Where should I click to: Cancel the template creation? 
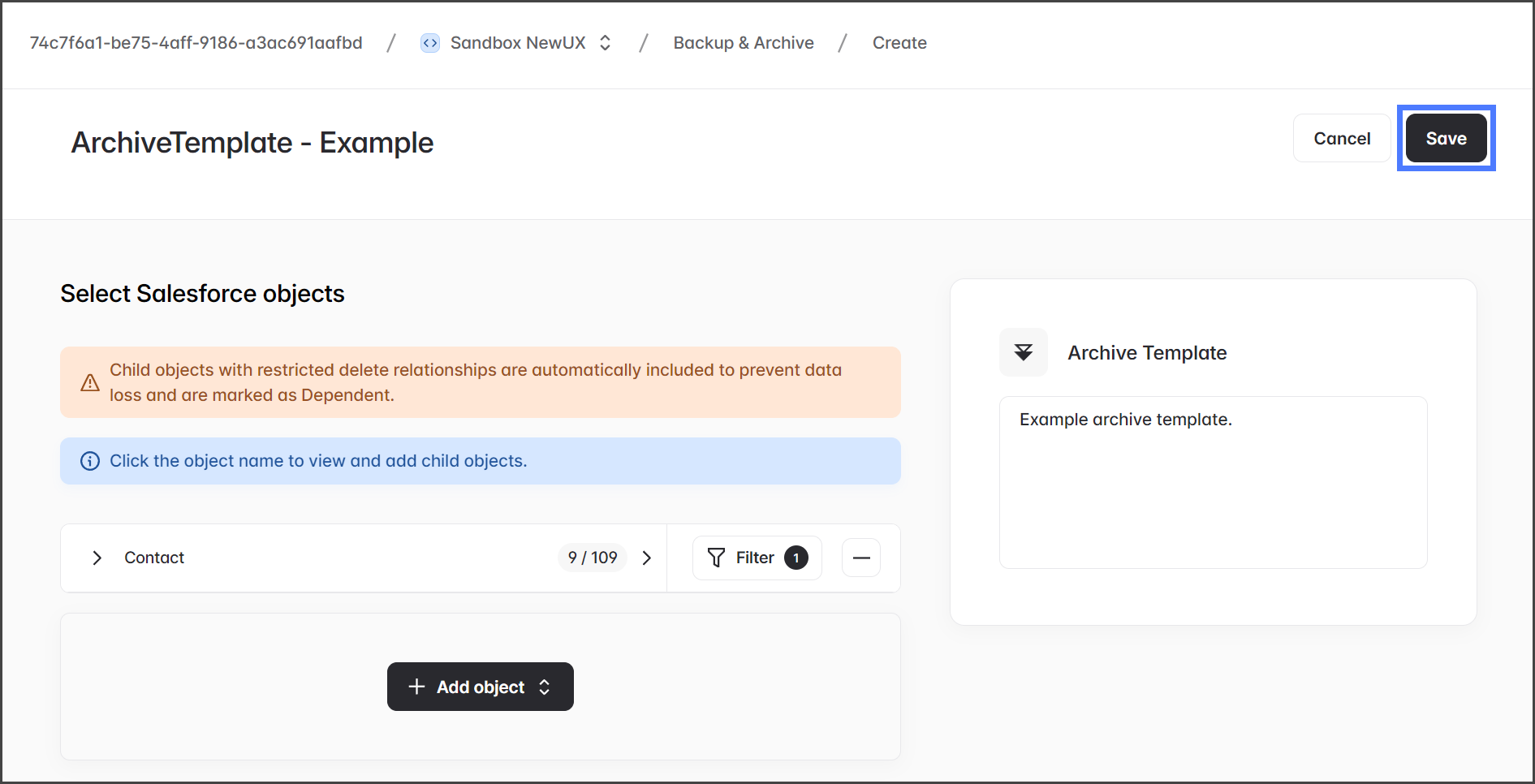click(1341, 139)
